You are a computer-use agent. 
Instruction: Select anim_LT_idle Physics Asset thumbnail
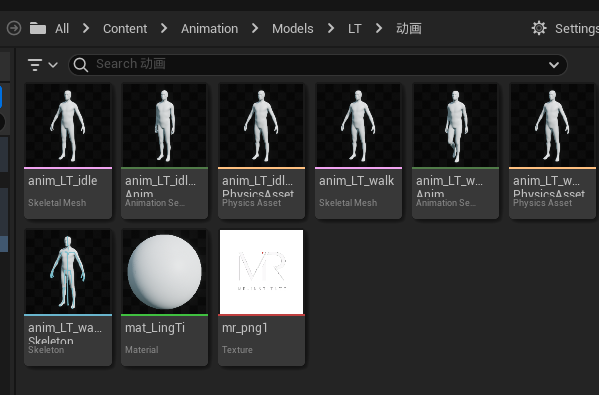pyautogui.click(x=262, y=125)
